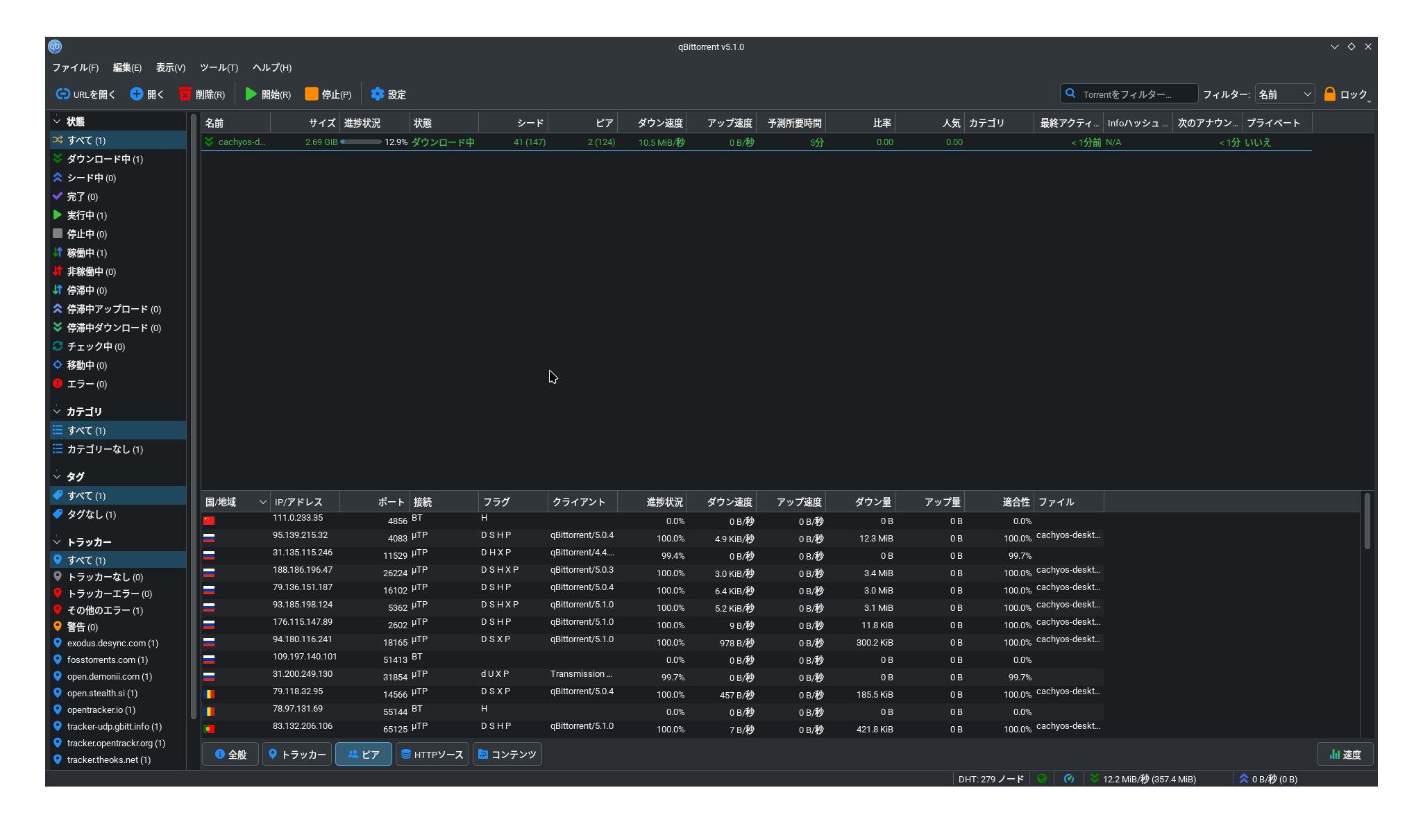The width and height of the screenshot is (1423, 840).
Task: Click the download speed indicator in status bar
Action: tap(1143, 779)
